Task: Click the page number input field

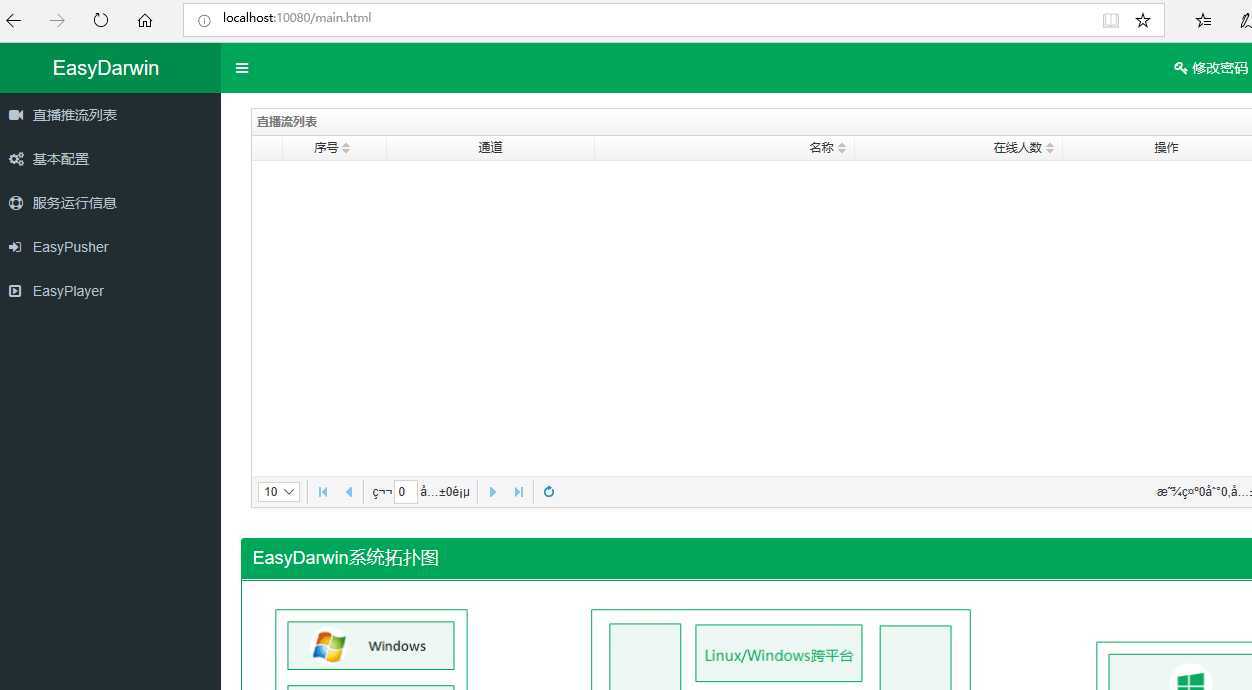Action: [x=405, y=492]
